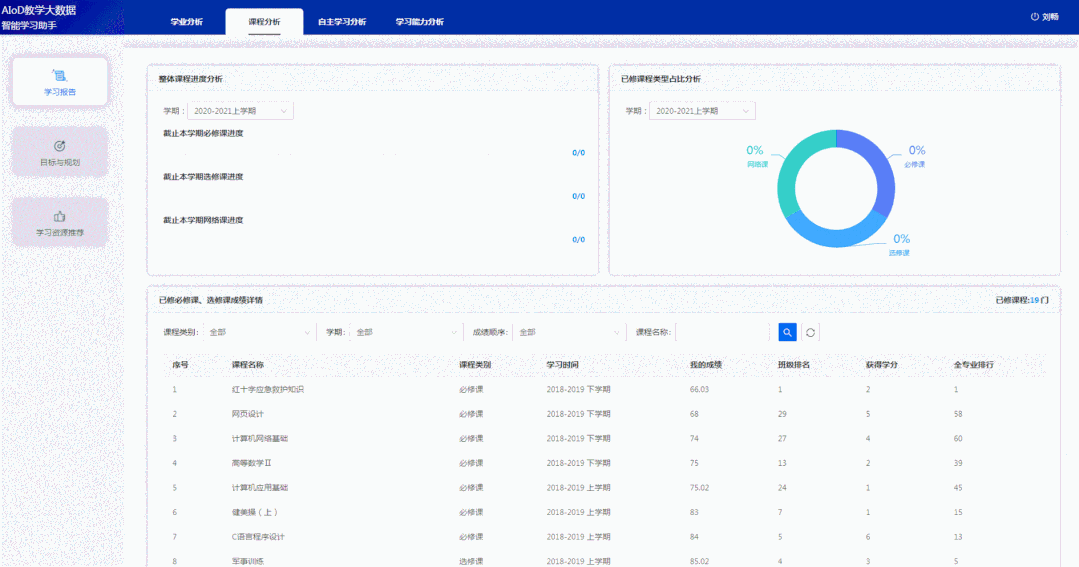The image size is (1079, 567).
Task: Click the 学习报告 sidebar icon
Action: 59,75
